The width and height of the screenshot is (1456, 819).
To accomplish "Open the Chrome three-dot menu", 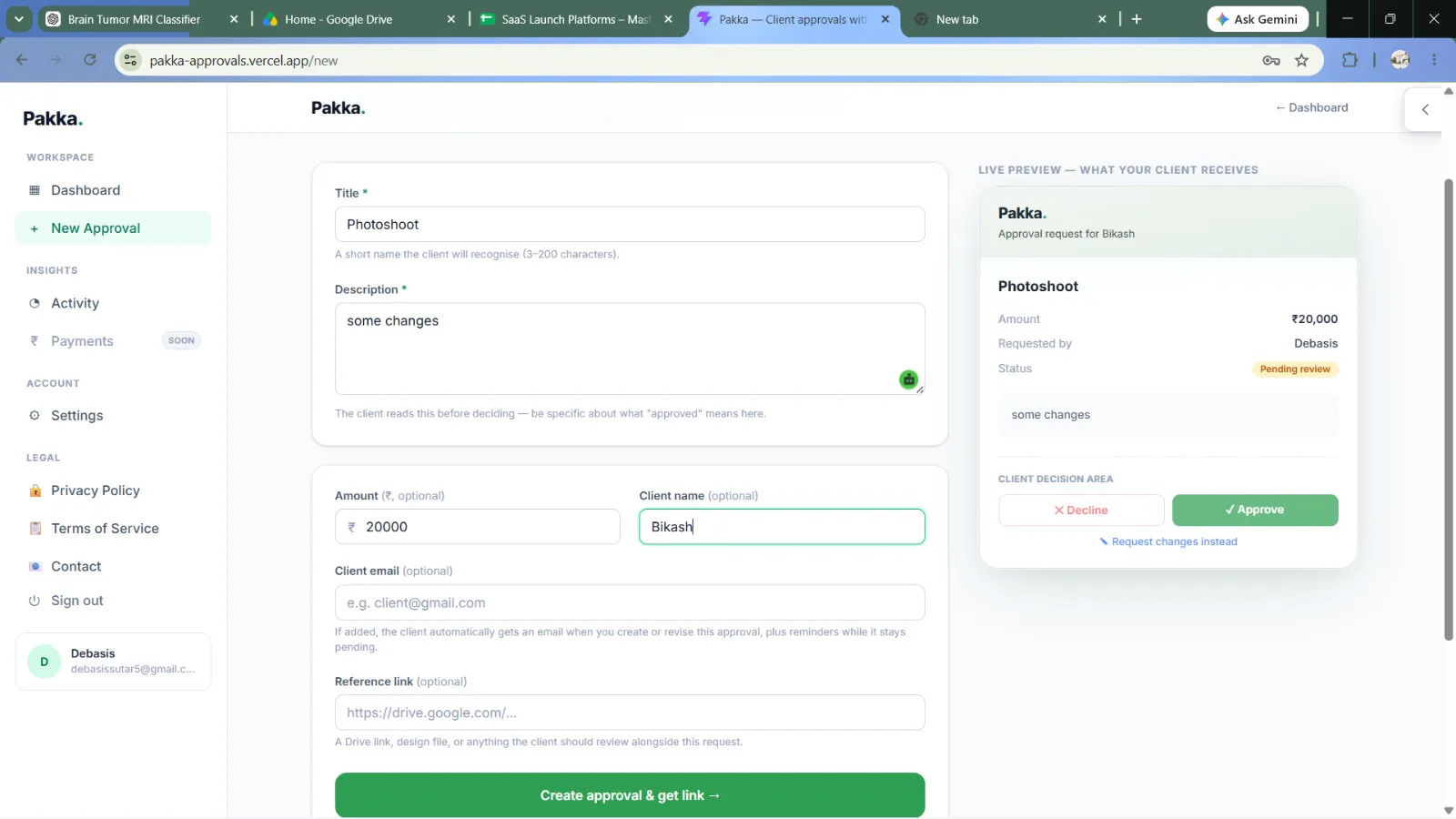I will (1434, 60).
